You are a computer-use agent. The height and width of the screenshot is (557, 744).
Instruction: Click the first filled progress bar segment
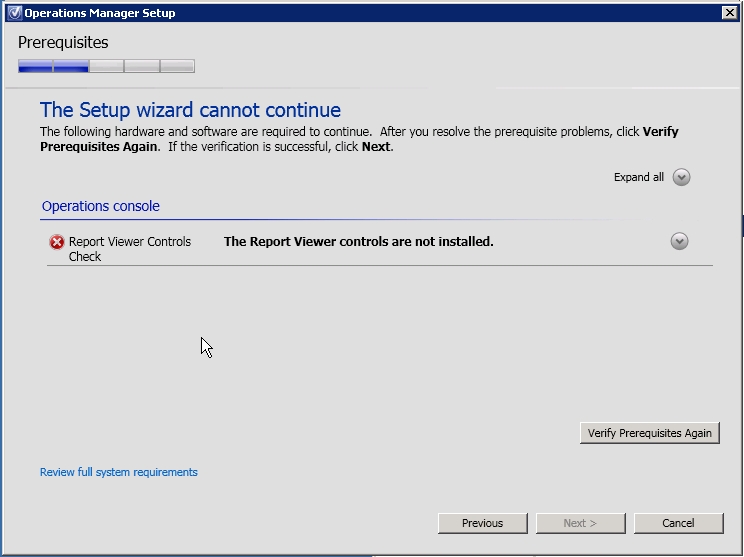[x=35, y=67]
